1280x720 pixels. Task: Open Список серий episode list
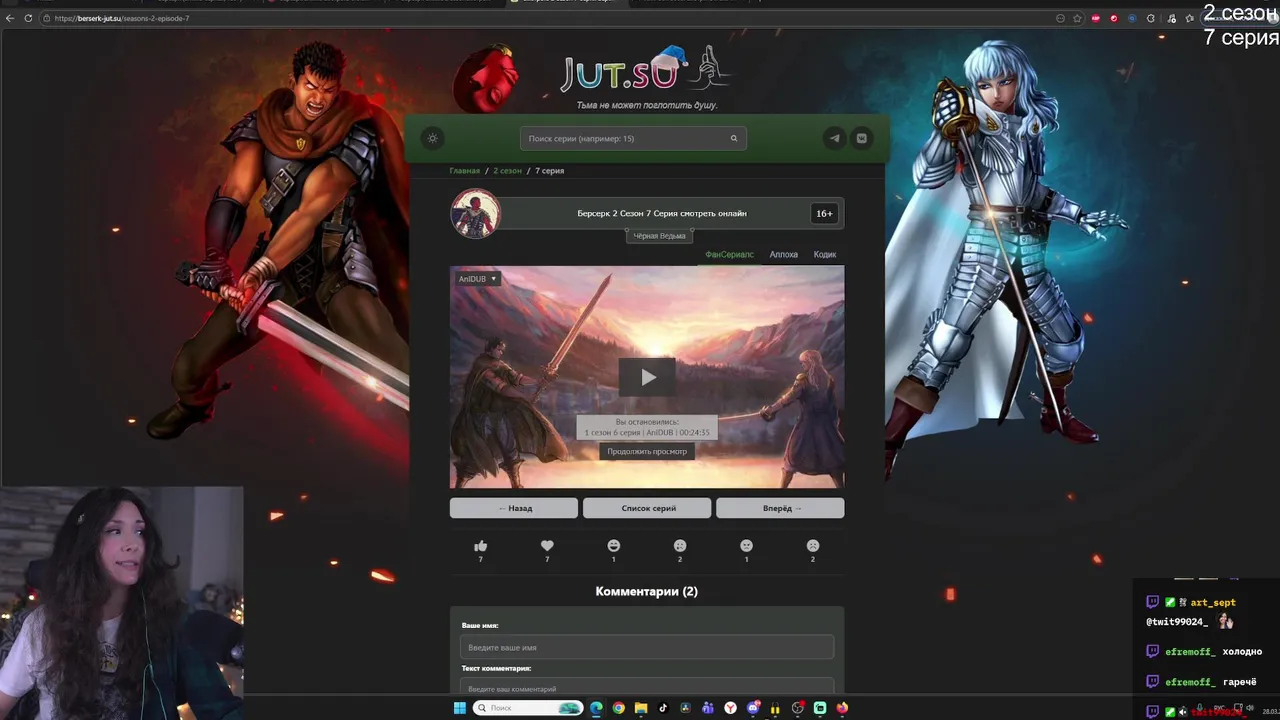pyautogui.click(x=647, y=508)
